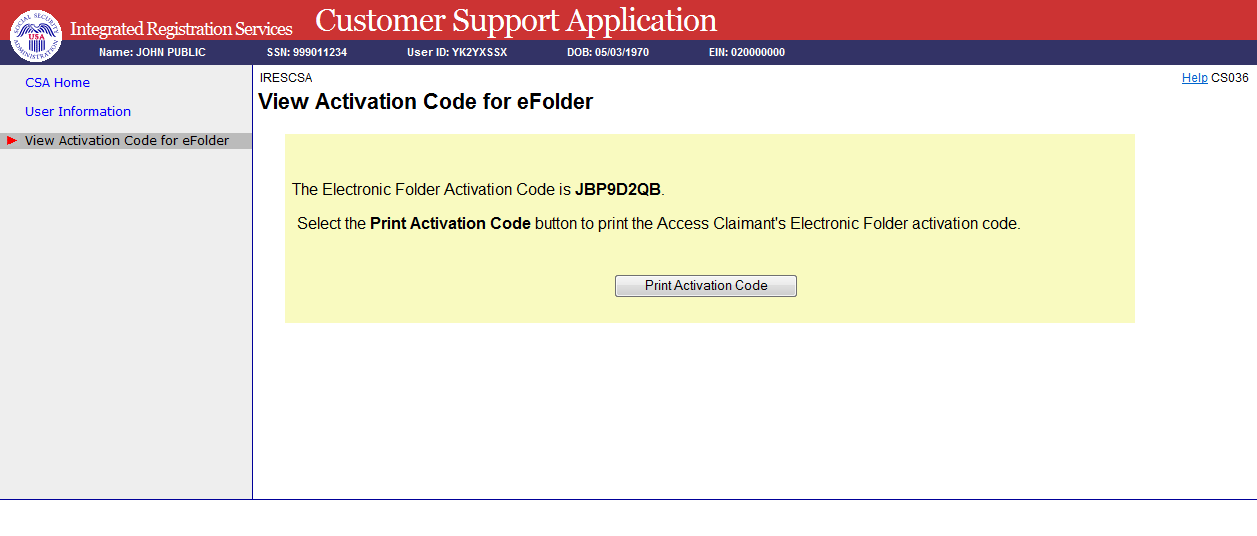Image resolution: width=1257 pixels, height=536 pixels.
Task: Select View Activation Code for eFolder menu item
Action: tap(127, 141)
